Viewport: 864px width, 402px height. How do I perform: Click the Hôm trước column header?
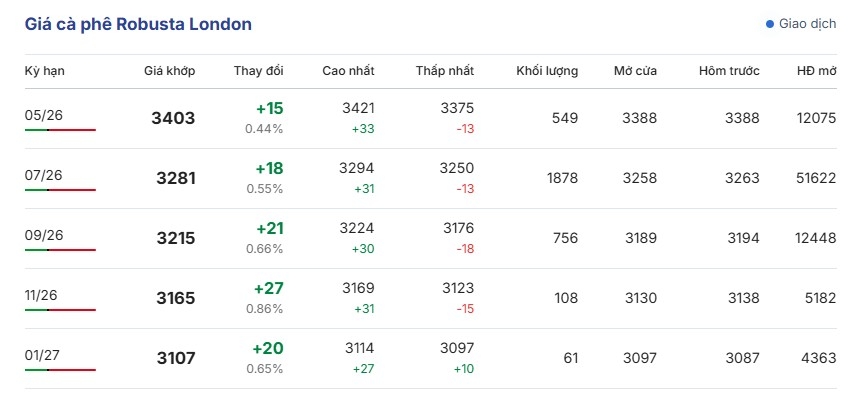(729, 71)
